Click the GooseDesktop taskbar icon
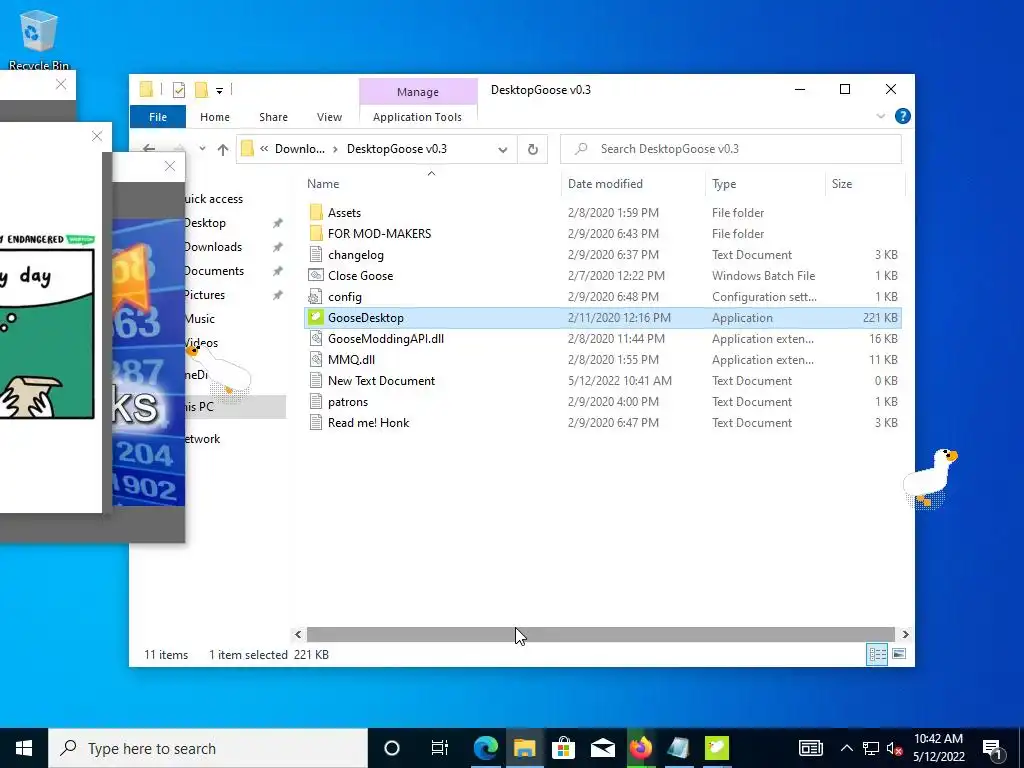This screenshot has width=1024, height=768. (x=717, y=748)
